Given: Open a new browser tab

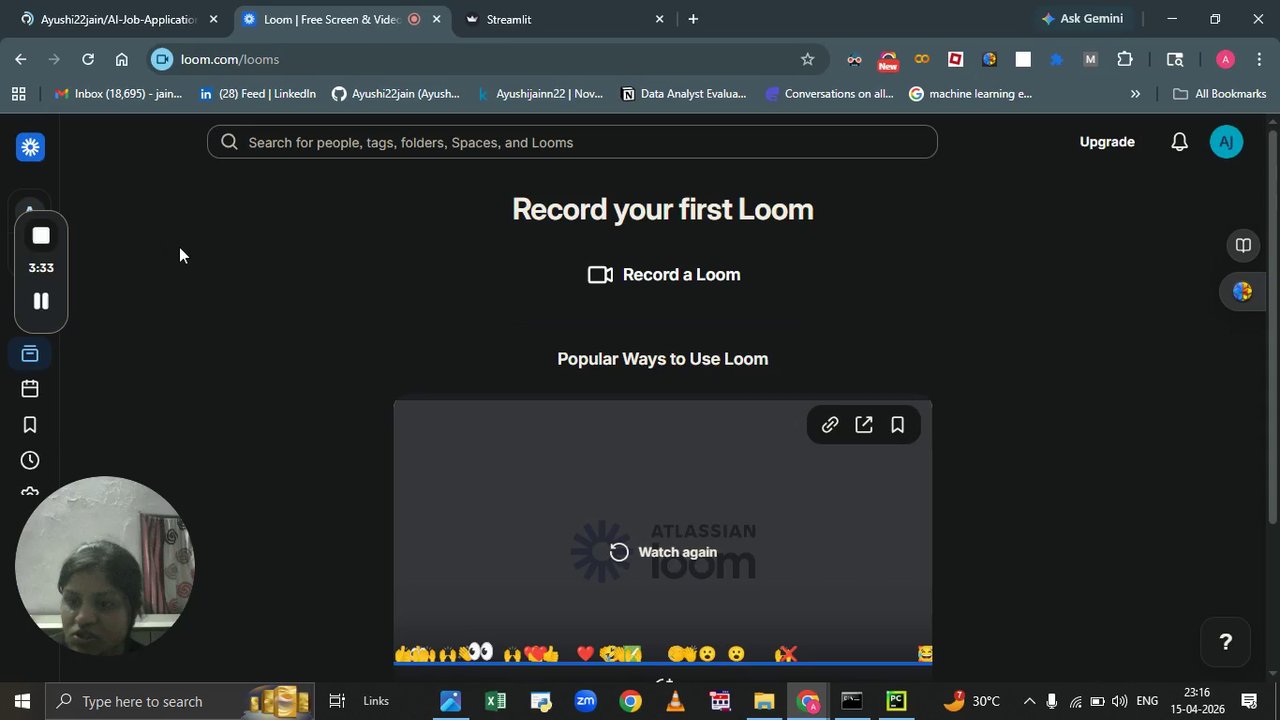Looking at the screenshot, I should [x=693, y=19].
